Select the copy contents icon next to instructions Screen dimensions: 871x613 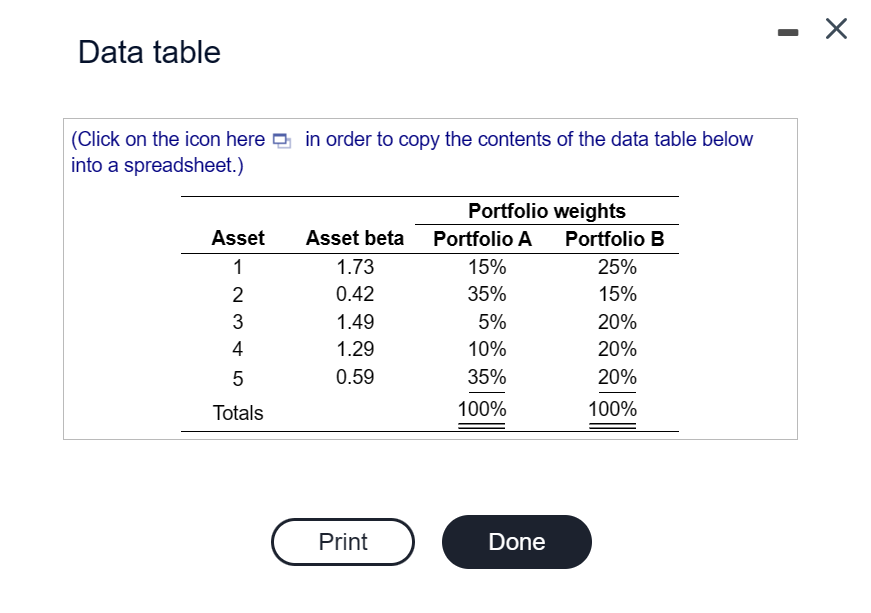(x=280, y=140)
